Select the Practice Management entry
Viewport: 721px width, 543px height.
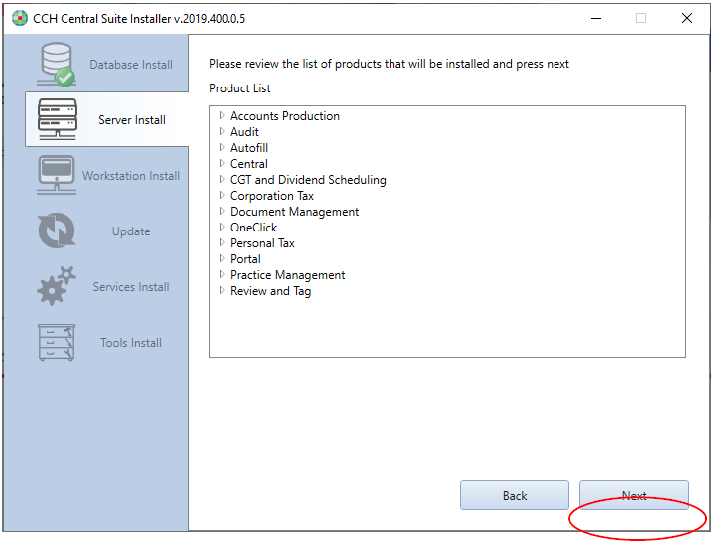287,275
